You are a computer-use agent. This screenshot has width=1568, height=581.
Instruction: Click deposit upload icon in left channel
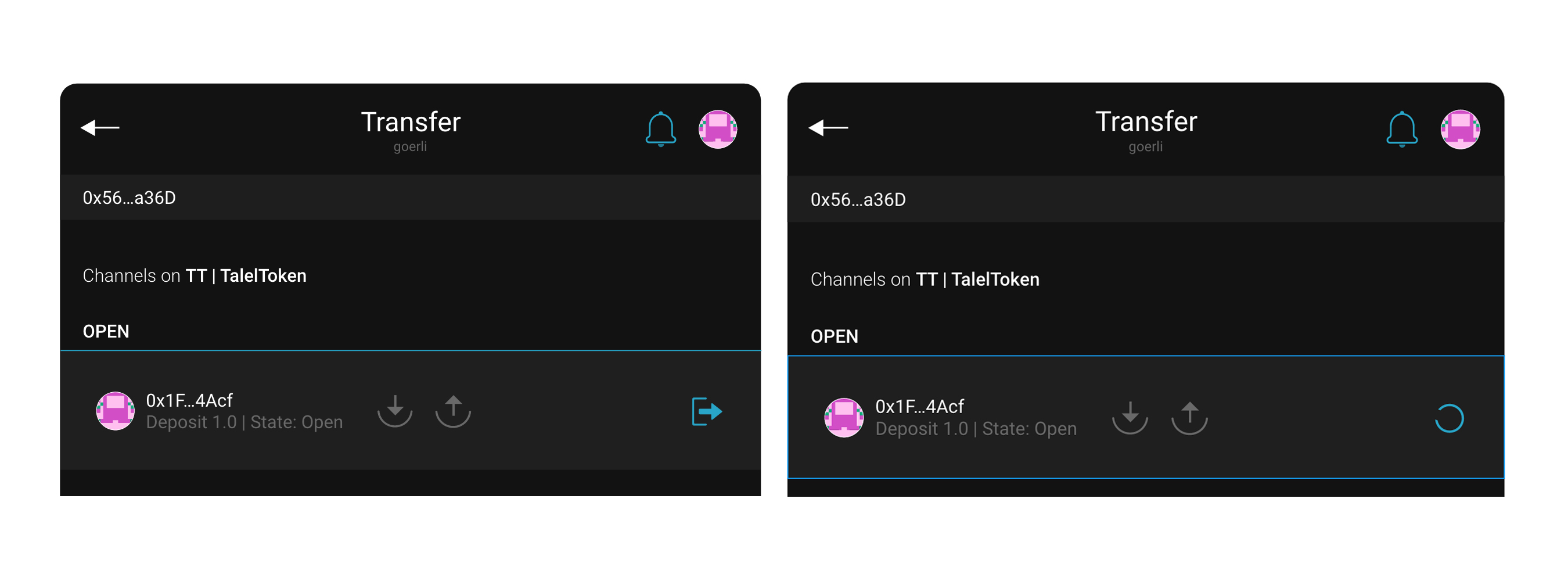tap(453, 411)
